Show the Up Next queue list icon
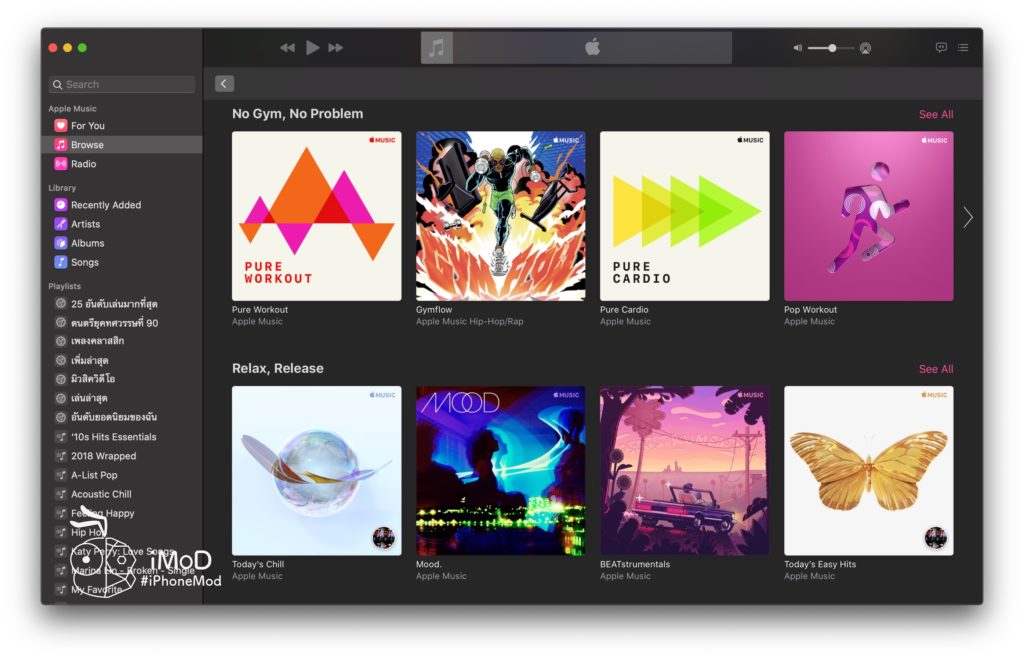Viewport: 1024px width, 659px height. [963, 47]
